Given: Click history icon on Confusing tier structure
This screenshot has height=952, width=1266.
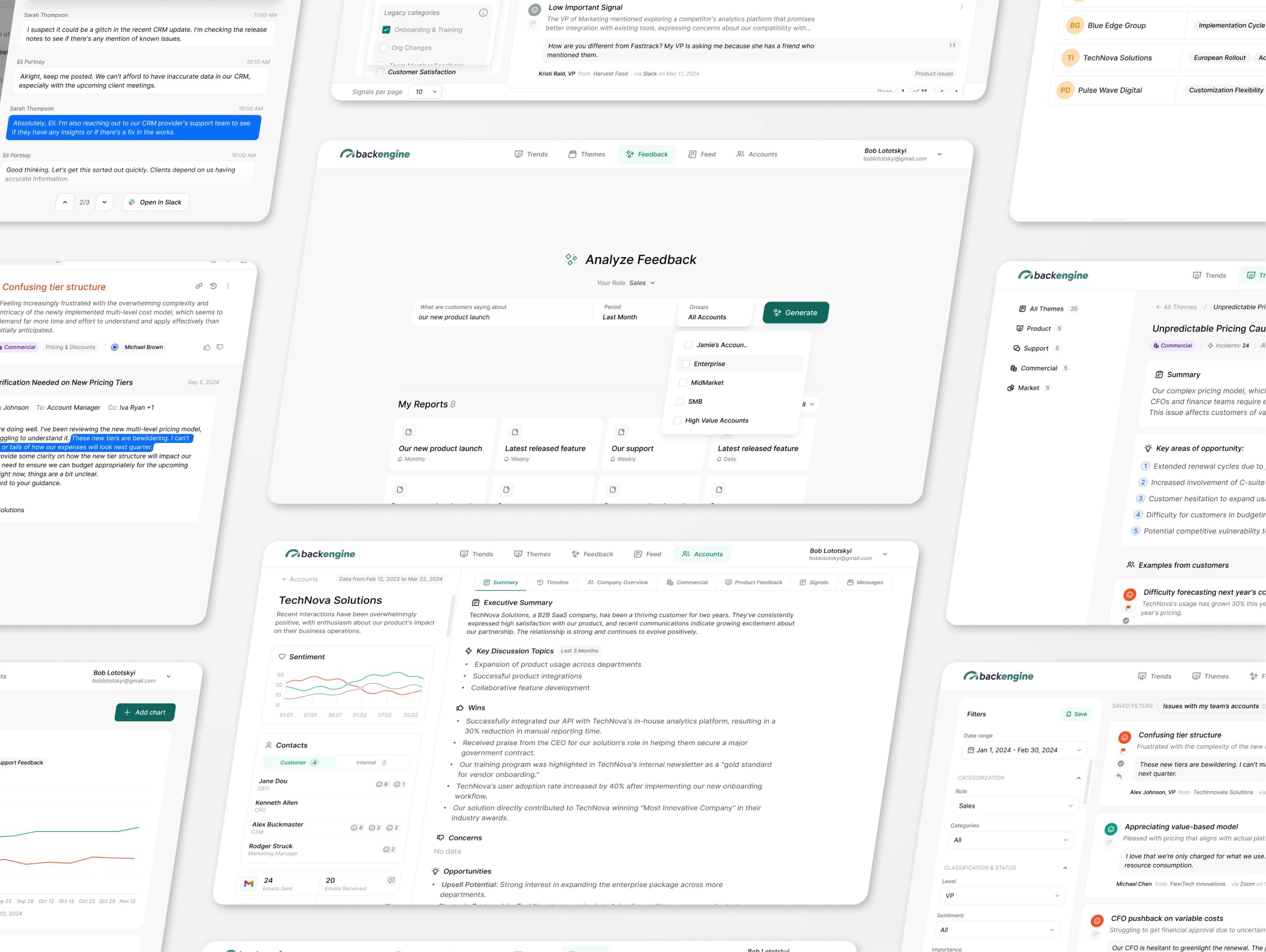Looking at the screenshot, I should click(214, 286).
